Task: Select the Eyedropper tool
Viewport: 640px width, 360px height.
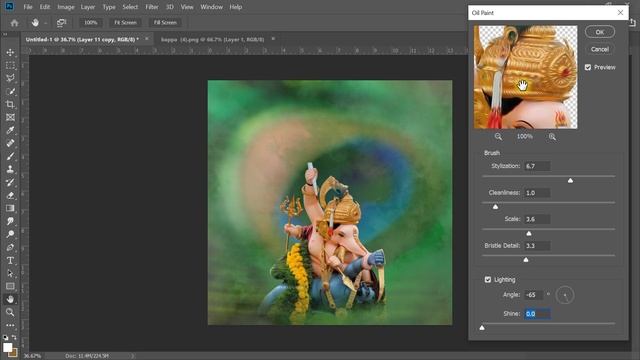Action: point(10,130)
